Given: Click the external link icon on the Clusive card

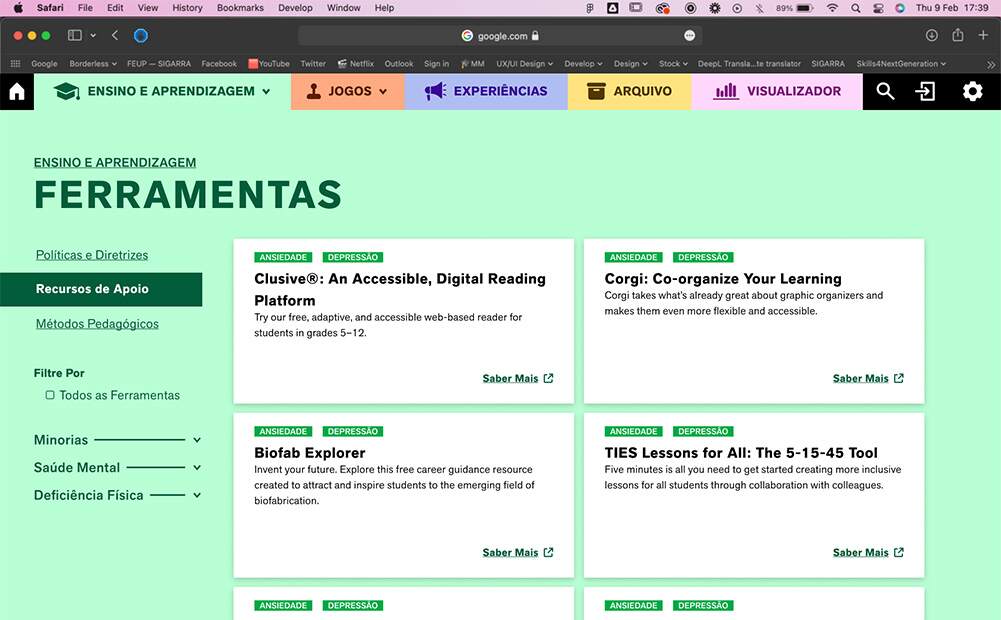Looking at the screenshot, I should click(548, 379).
